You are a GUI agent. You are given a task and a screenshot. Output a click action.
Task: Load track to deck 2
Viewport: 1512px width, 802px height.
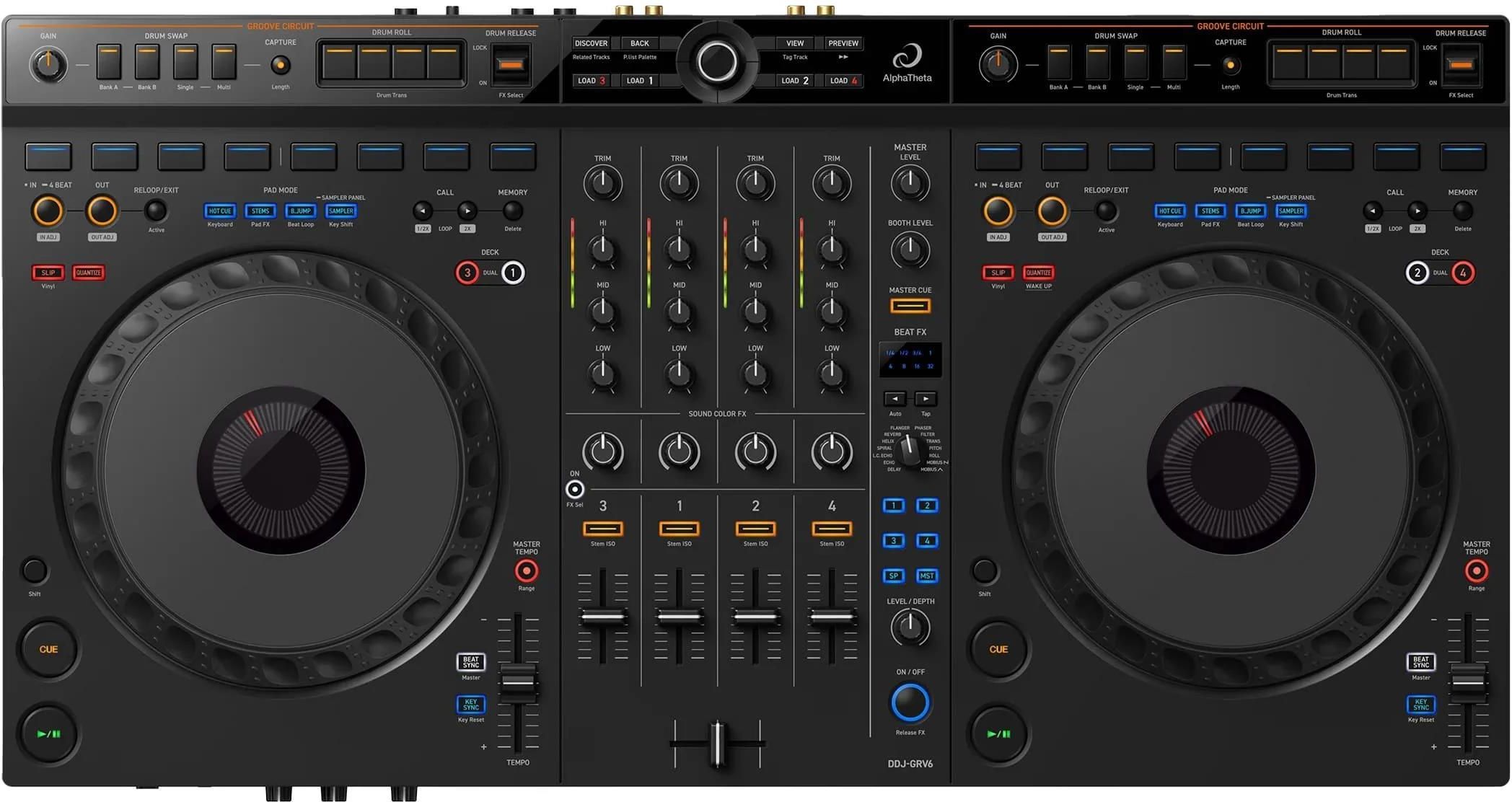795,81
